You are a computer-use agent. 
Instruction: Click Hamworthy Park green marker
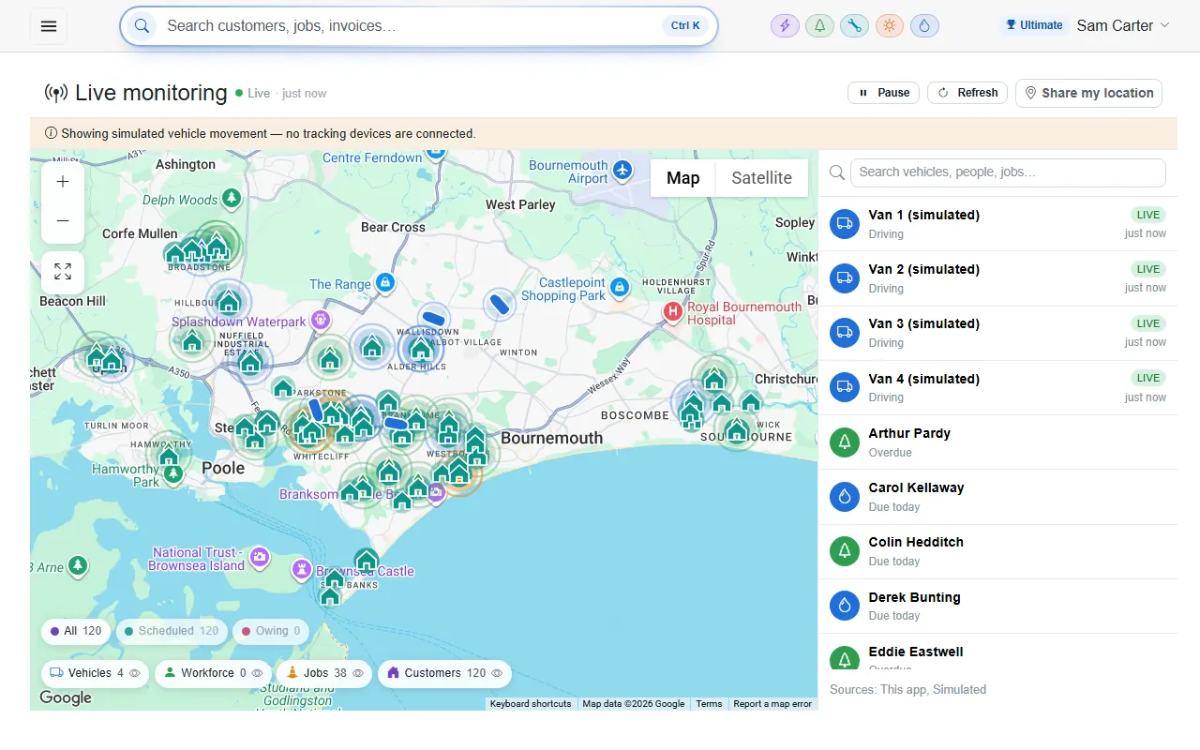click(173, 475)
